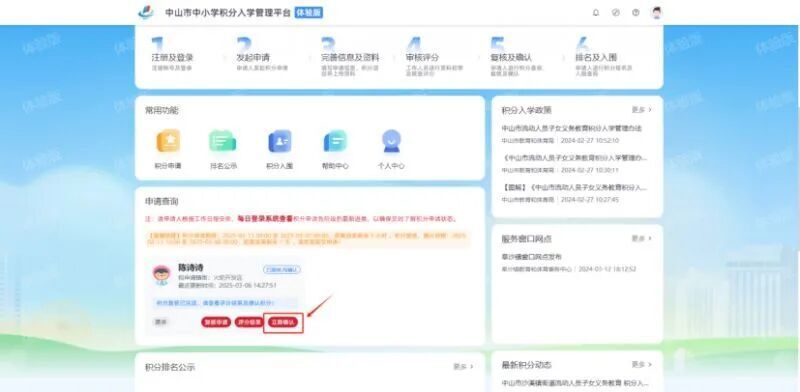Expand 更多 in 积分入学政策 panel
This screenshot has height=392, width=800.
[641, 110]
